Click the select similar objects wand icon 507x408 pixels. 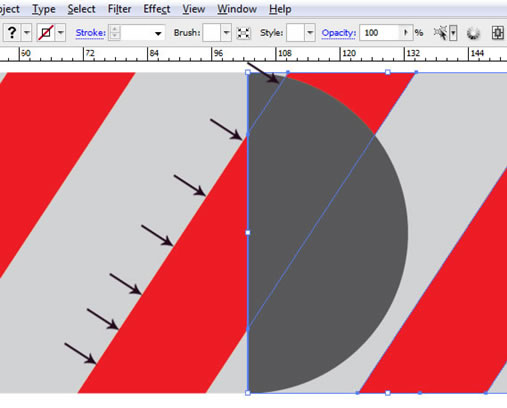(441, 33)
